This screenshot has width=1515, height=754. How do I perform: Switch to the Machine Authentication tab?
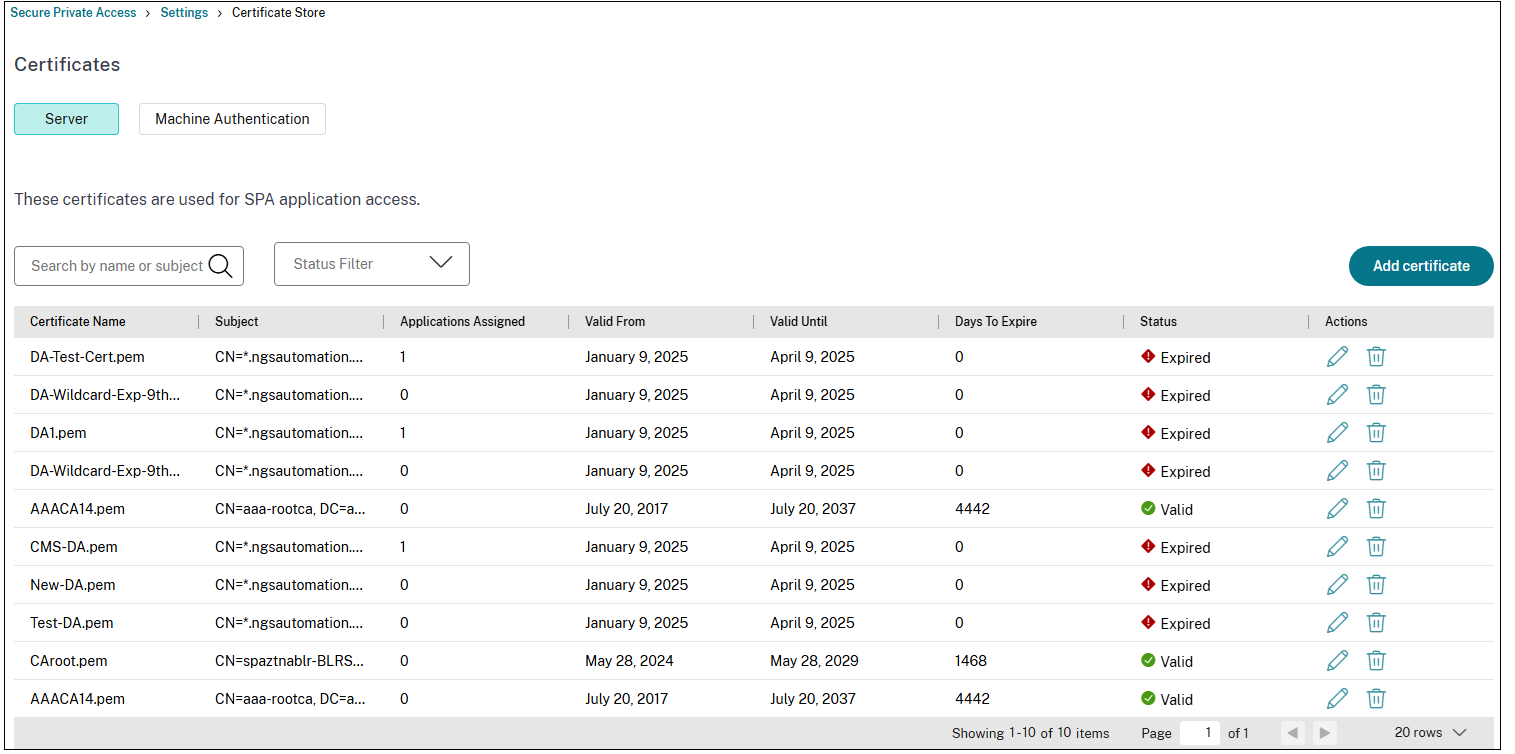pos(232,118)
